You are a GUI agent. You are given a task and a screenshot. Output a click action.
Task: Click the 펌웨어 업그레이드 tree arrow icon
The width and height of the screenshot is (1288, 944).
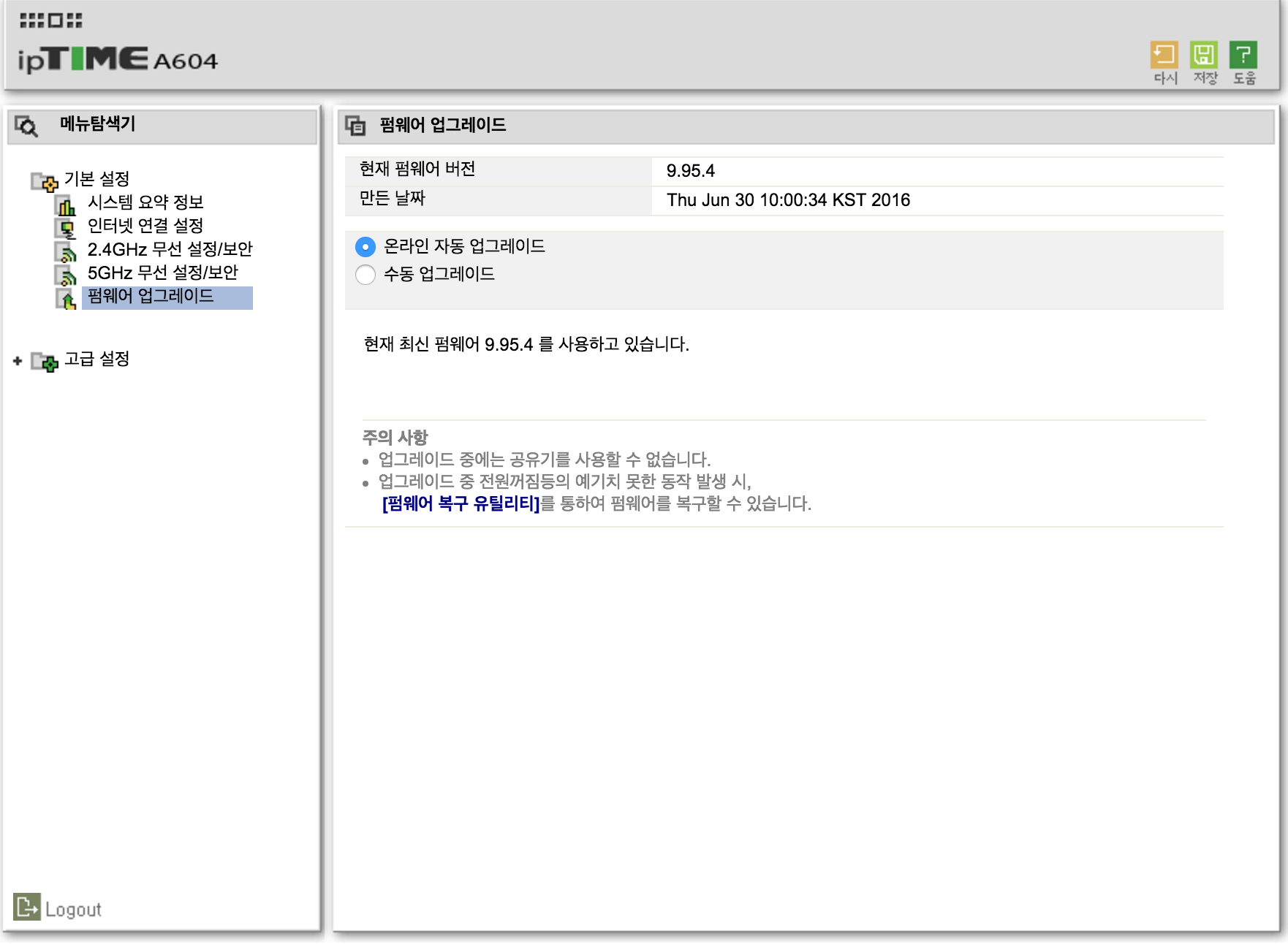pos(66,299)
